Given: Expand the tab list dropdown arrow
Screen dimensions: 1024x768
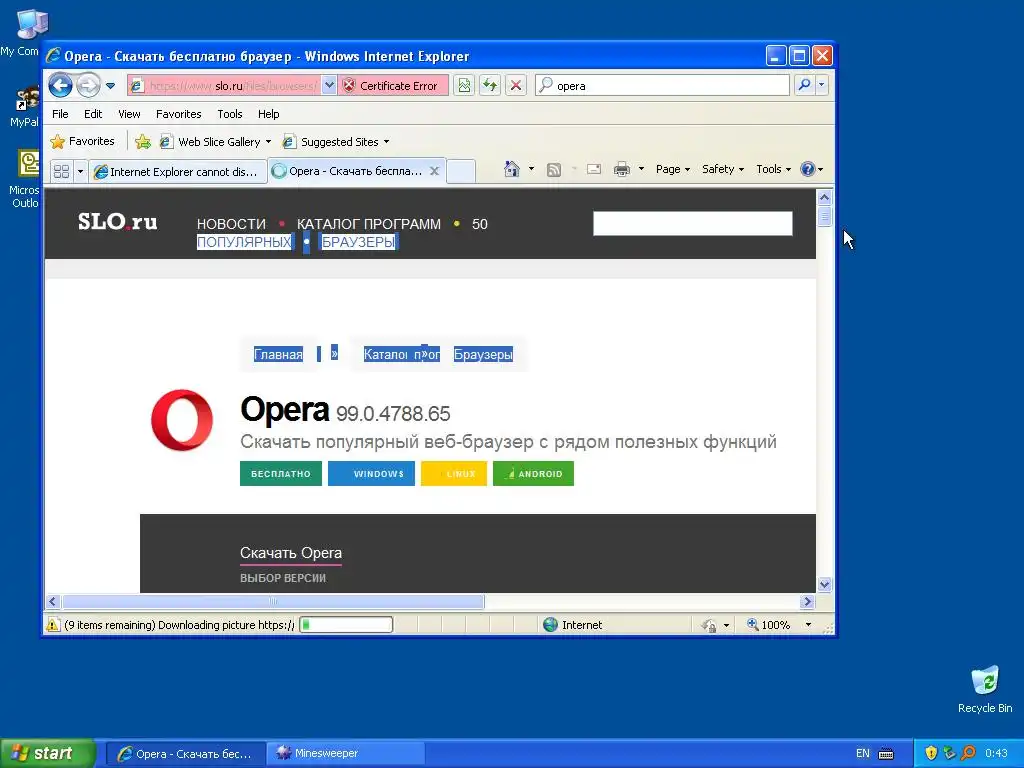Looking at the screenshot, I should 80,171.
